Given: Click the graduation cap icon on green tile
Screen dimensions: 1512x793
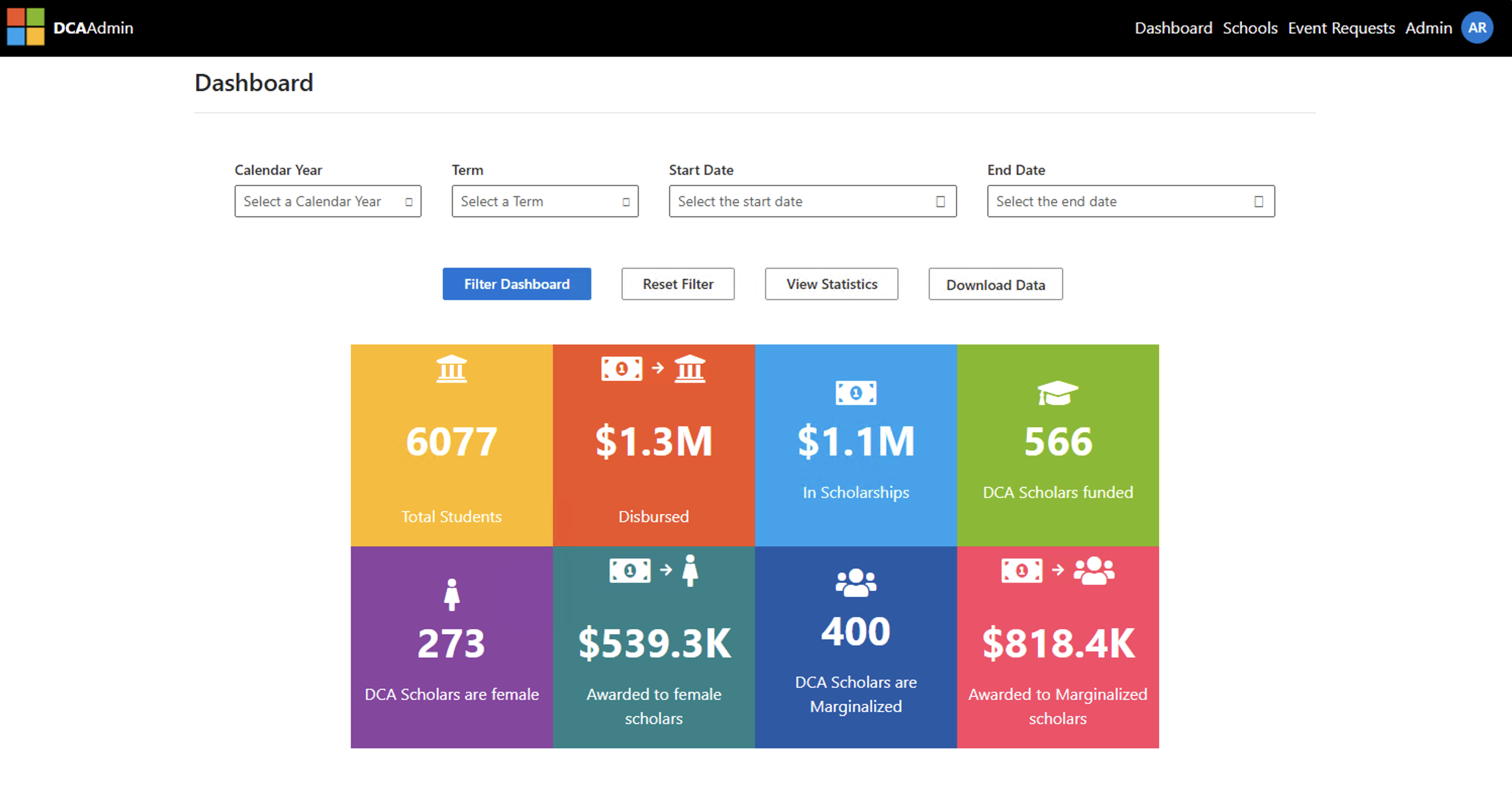Looking at the screenshot, I should [1057, 393].
